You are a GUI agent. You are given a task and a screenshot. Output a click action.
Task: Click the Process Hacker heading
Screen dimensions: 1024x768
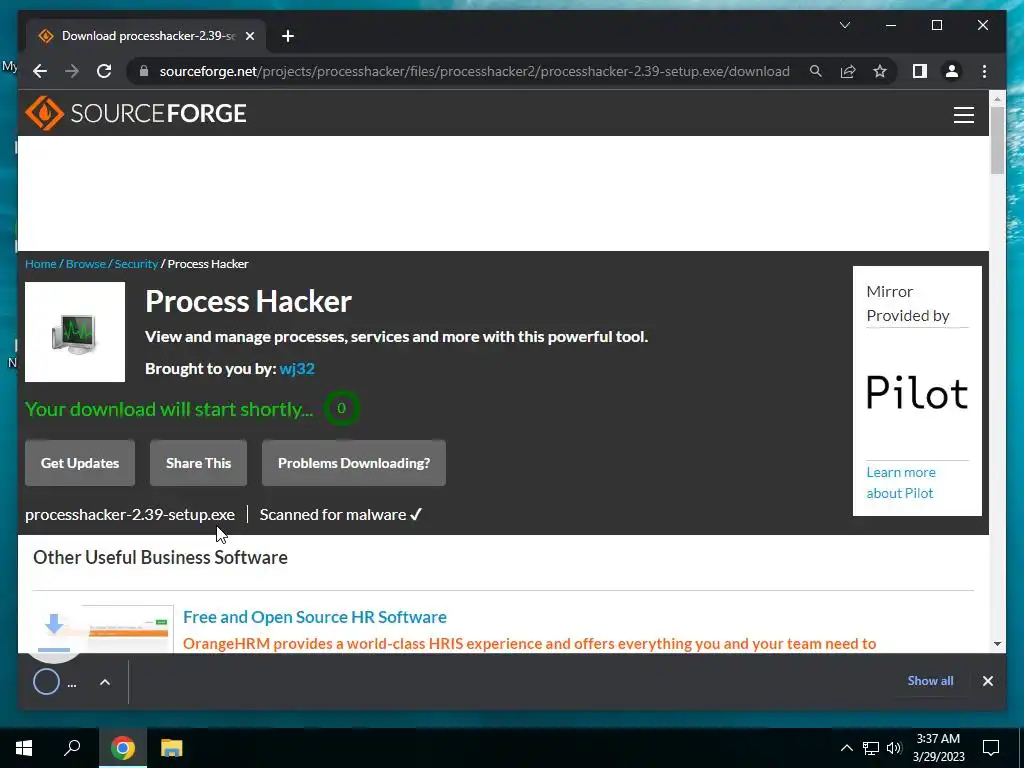point(248,301)
